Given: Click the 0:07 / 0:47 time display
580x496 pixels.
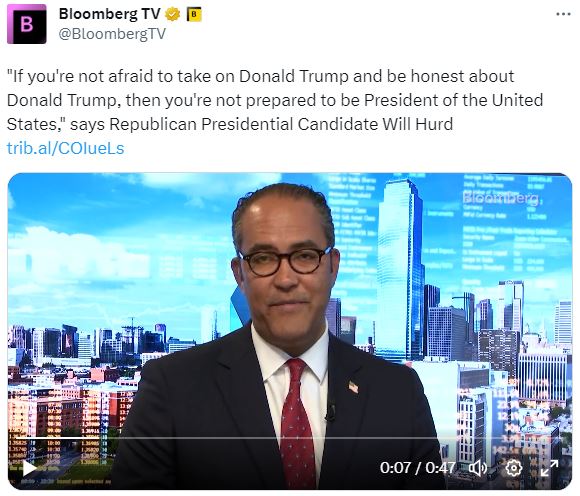Looking at the screenshot, I should click(x=417, y=468).
